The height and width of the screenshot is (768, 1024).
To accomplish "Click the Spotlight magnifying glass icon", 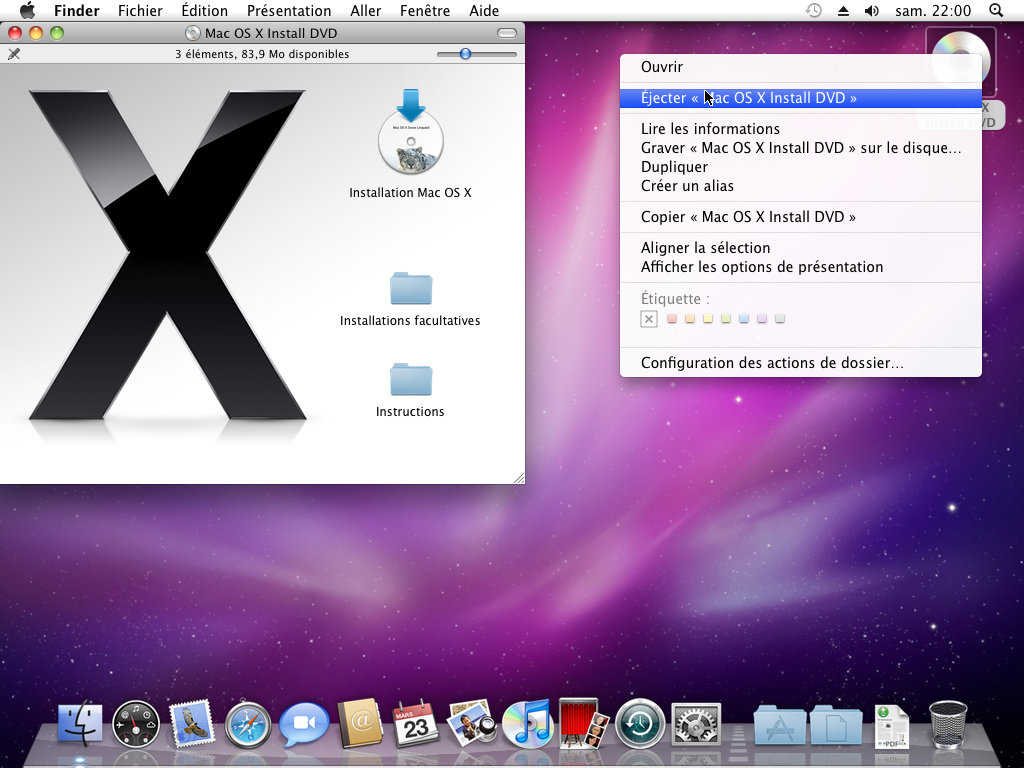I will pos(995,11).
